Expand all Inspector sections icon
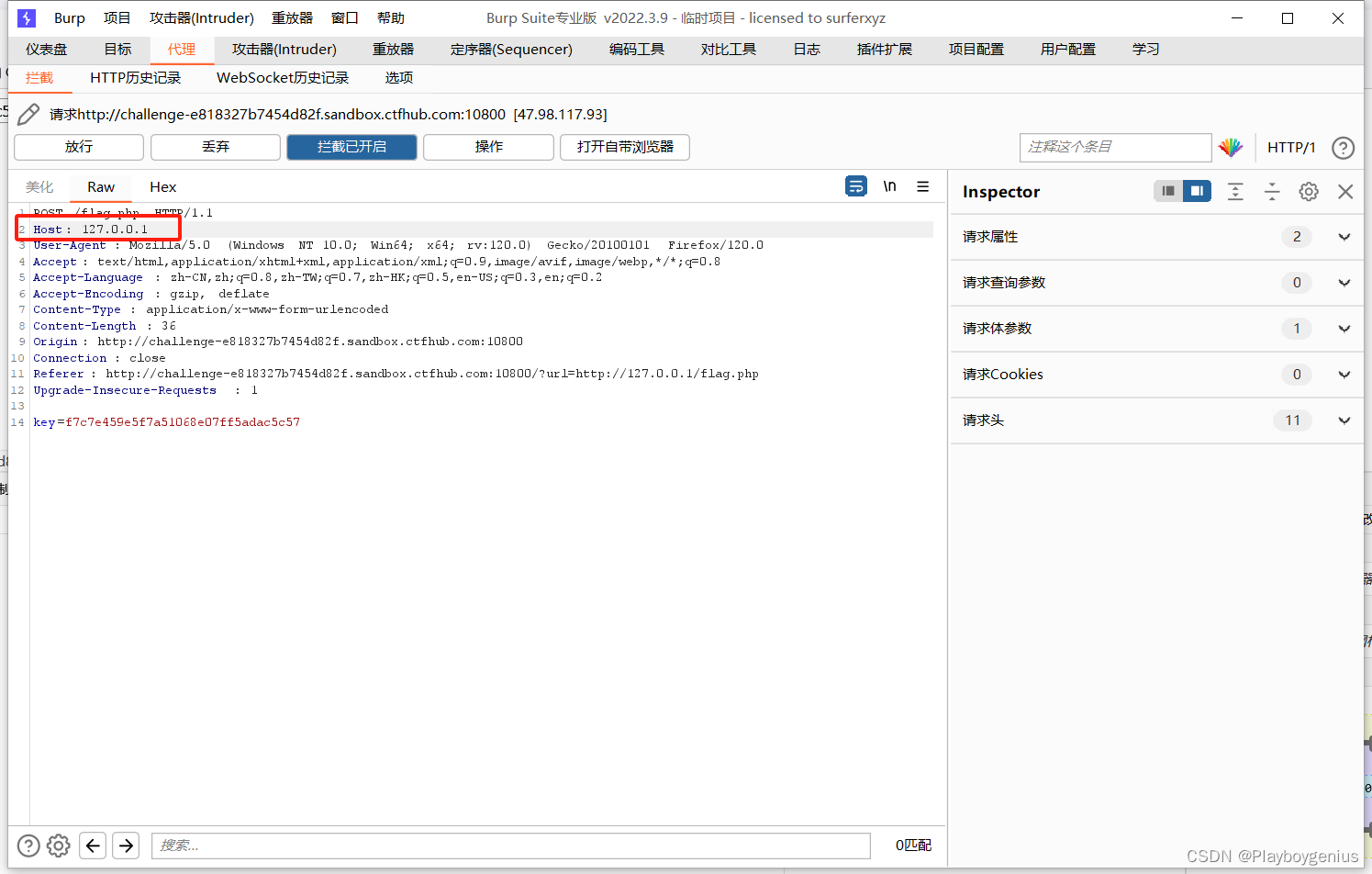Image resolution: width=1372 pixels, height=874 pixels. [1235, 191]
